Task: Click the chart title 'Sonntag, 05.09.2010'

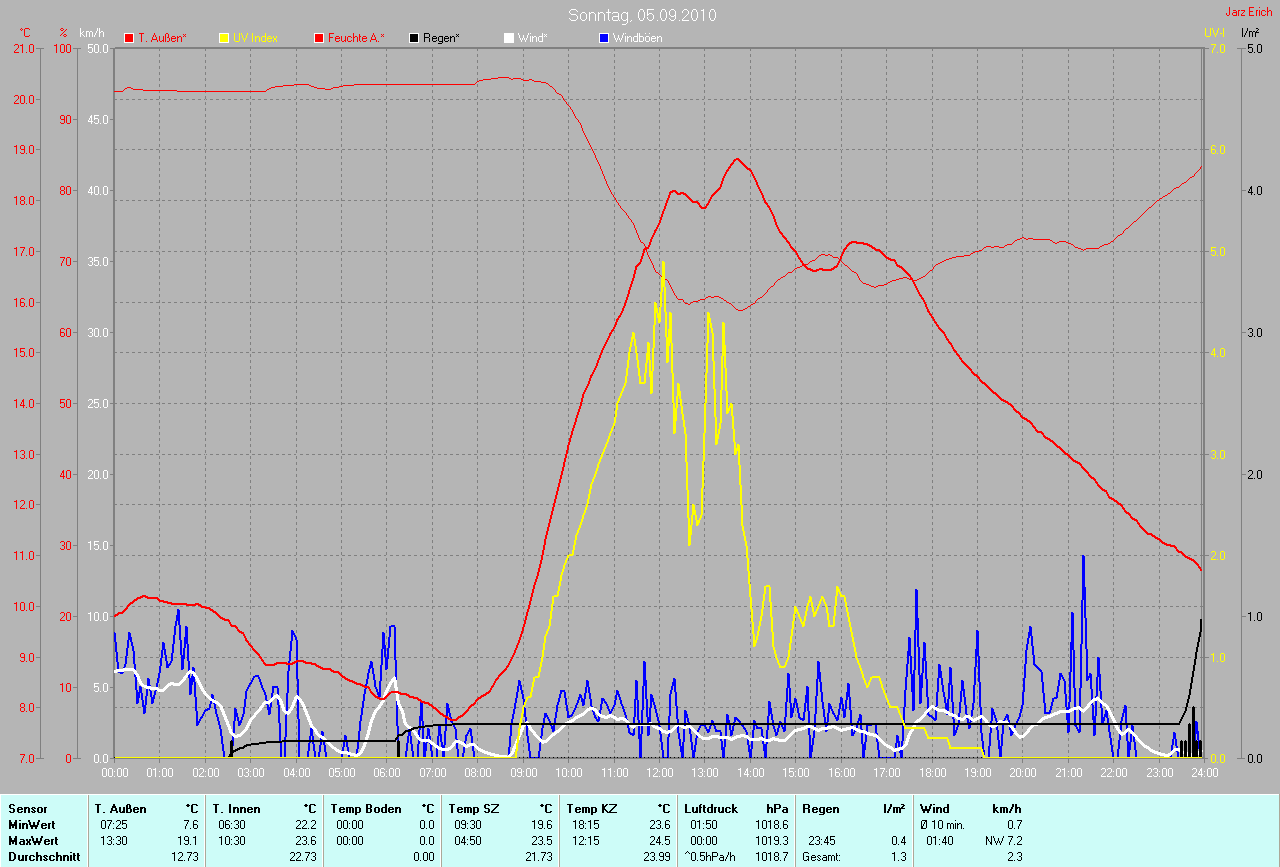Action: 642,15
